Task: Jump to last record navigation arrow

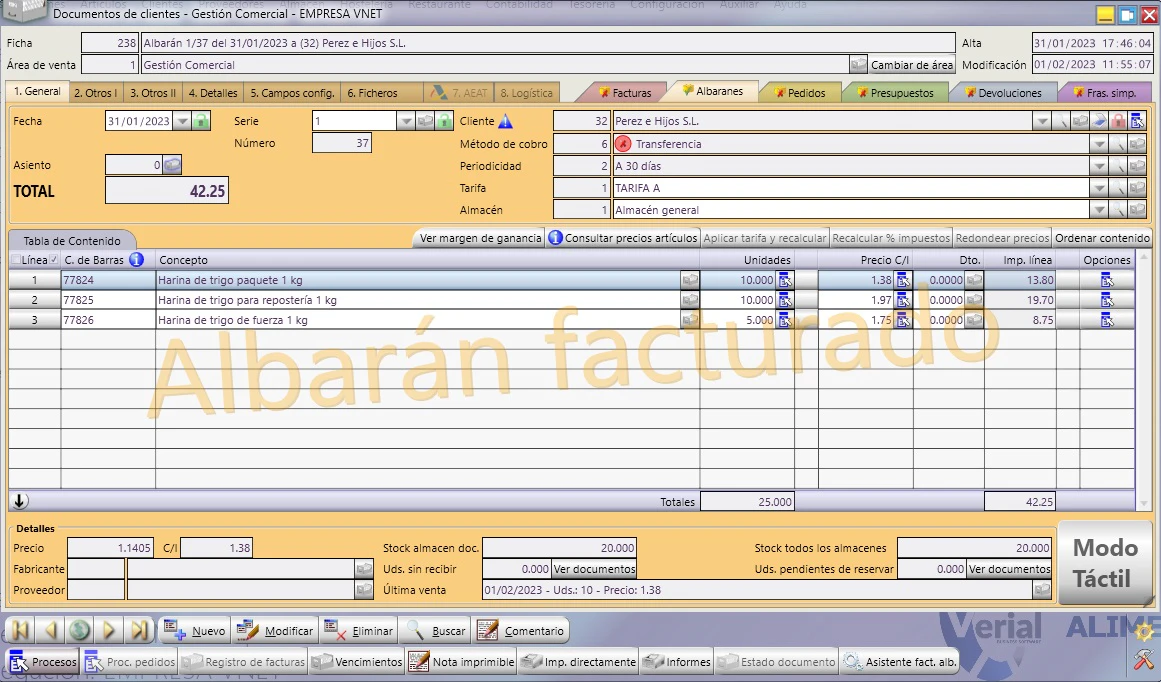Action: click(139, 631)
